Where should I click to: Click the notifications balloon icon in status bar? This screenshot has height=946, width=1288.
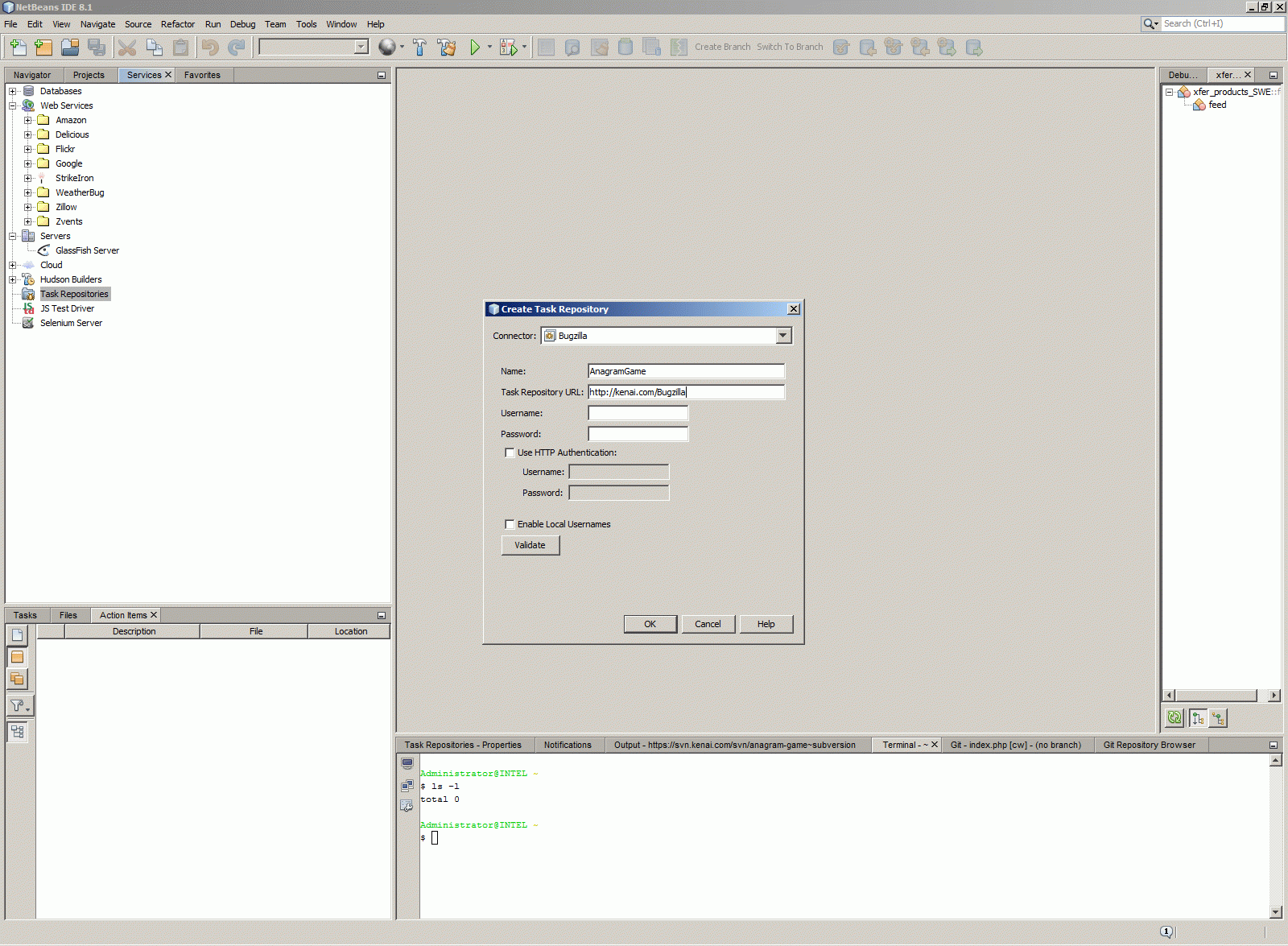[x=1166, y=932]
